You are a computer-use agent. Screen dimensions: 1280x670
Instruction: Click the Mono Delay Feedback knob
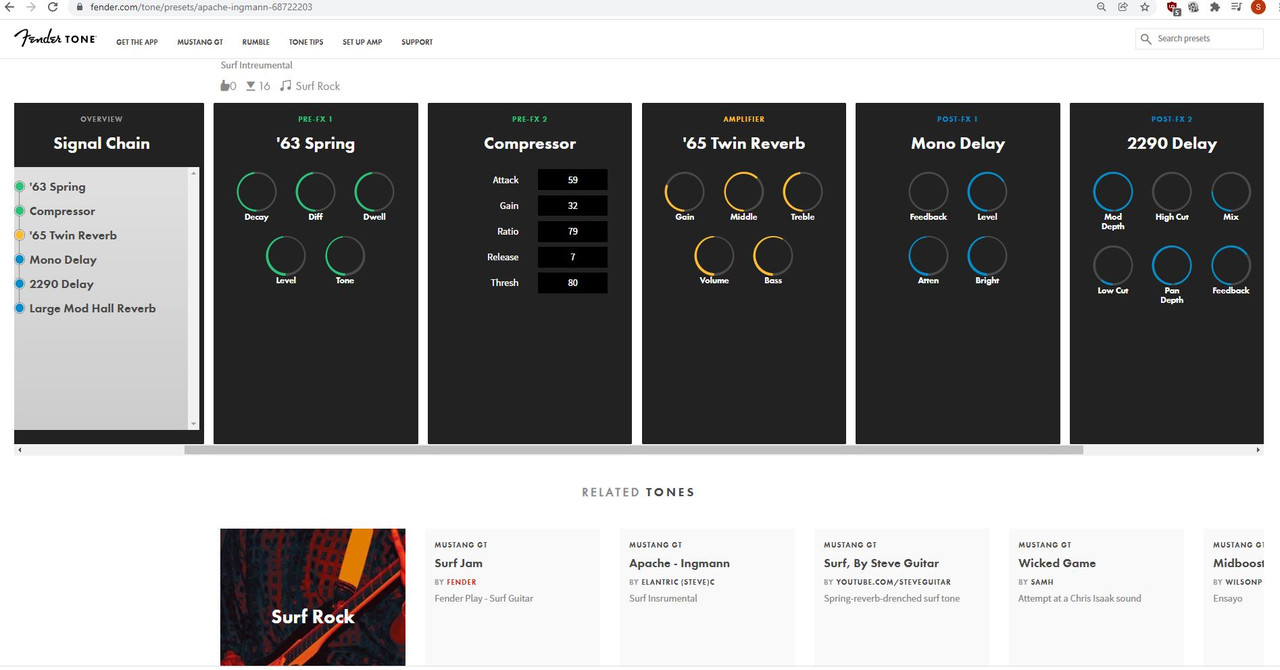(928, 191)
